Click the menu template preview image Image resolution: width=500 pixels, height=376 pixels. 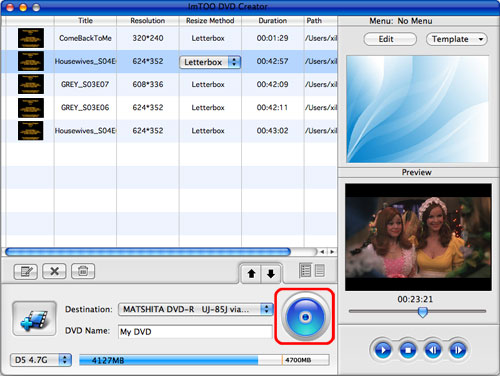[418, 109]
